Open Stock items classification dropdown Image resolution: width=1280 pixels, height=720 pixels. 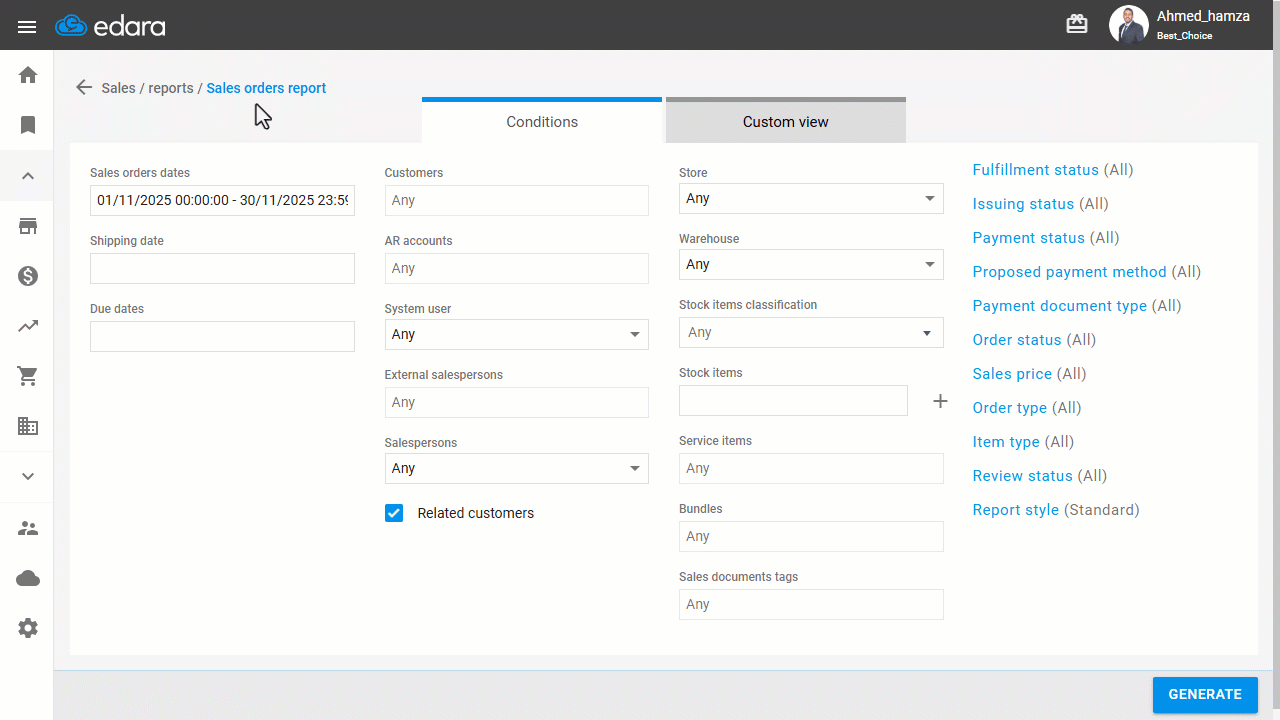click(x=811, y=332)
